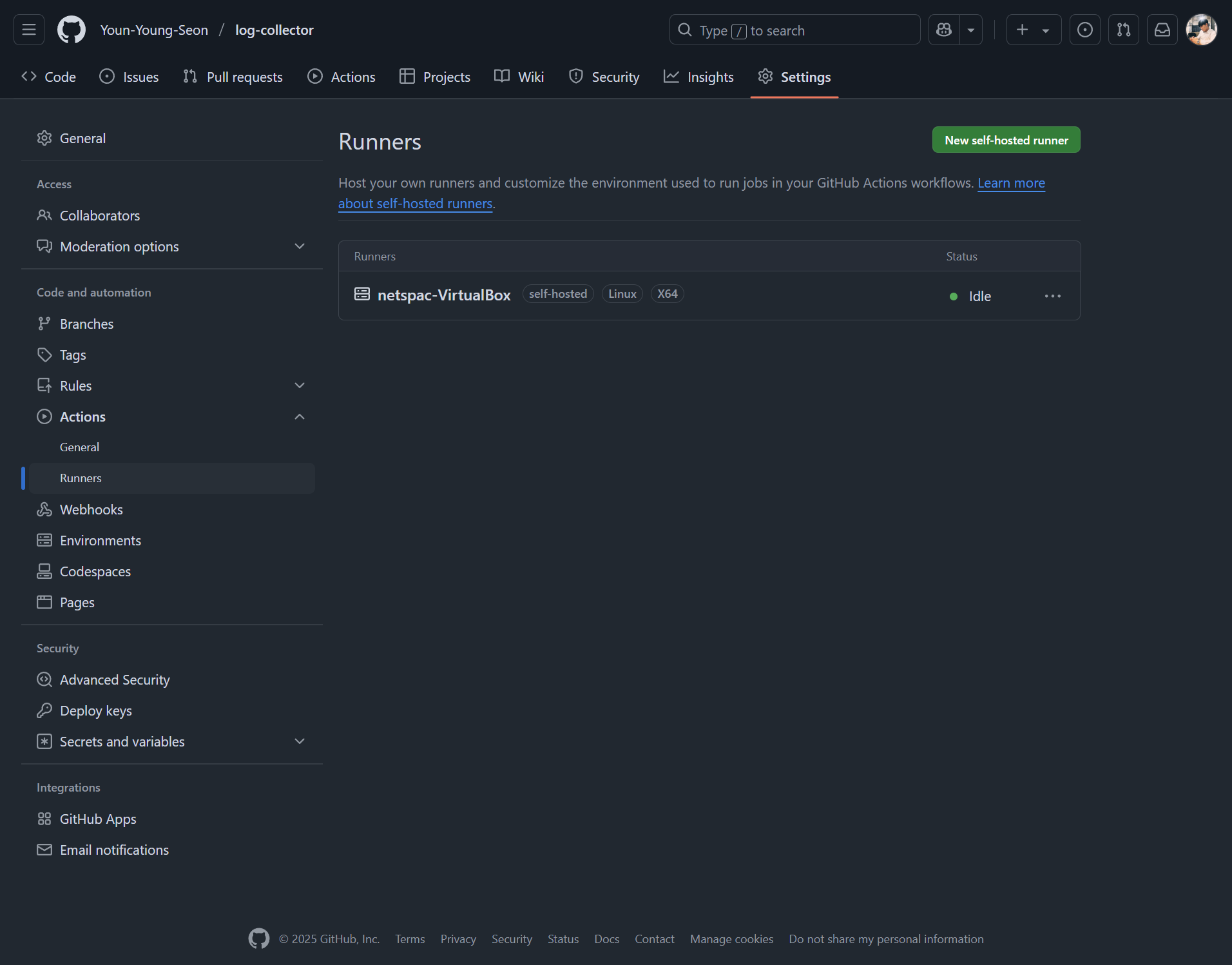Expand Secrets and variables chevron
The height and width of the screenshot is (965, 1232).
(x=300, y=741)
